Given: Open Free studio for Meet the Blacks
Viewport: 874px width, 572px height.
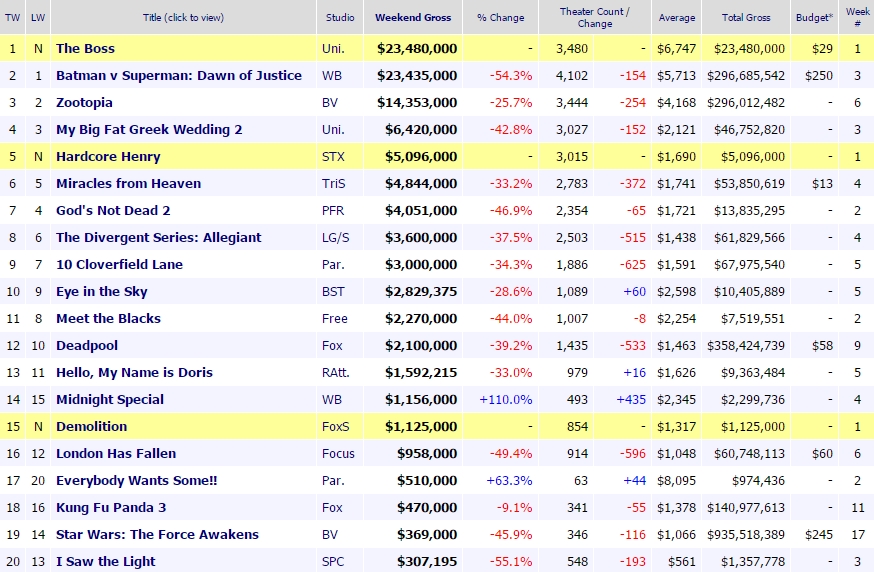Looking at the screenshot, I should point(334,318).
